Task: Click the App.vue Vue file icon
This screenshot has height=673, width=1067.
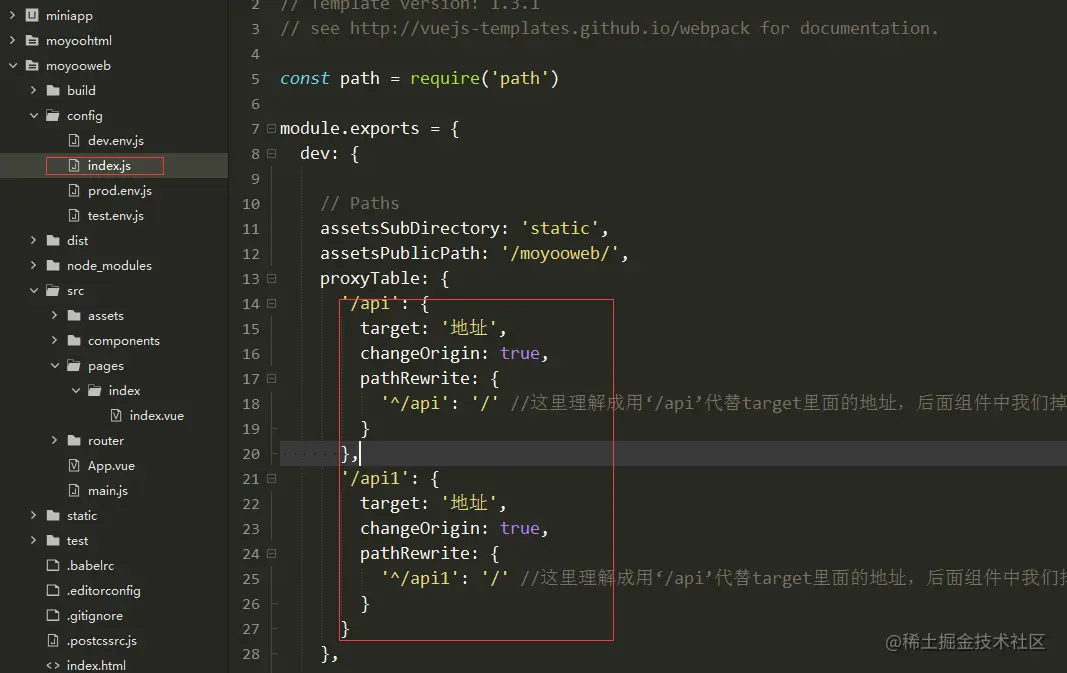Action: click(x=74, y=465)
